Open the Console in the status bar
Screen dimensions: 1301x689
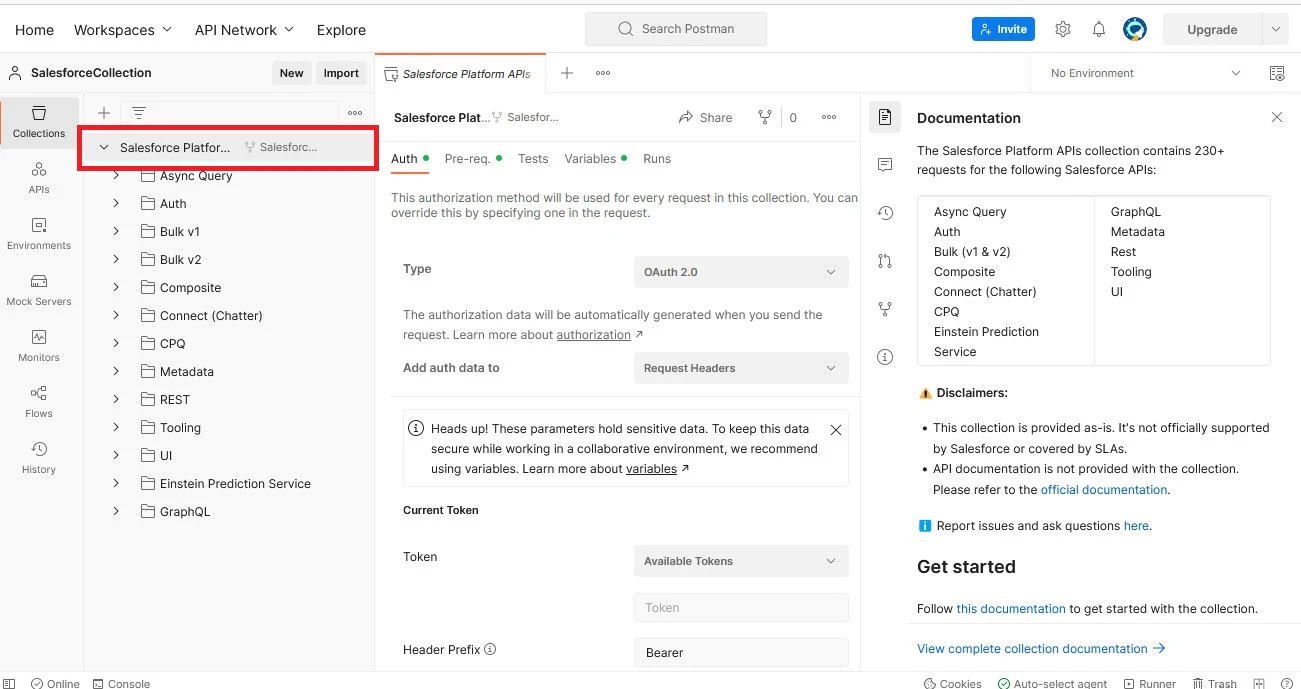pos(121,683)
